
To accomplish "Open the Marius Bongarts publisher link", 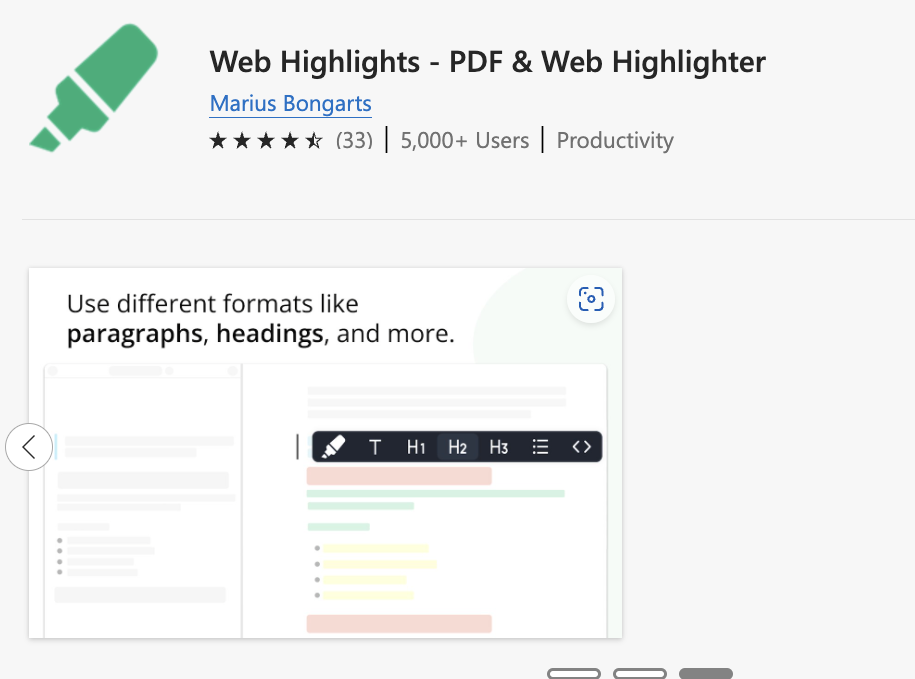I will [291, 103].
